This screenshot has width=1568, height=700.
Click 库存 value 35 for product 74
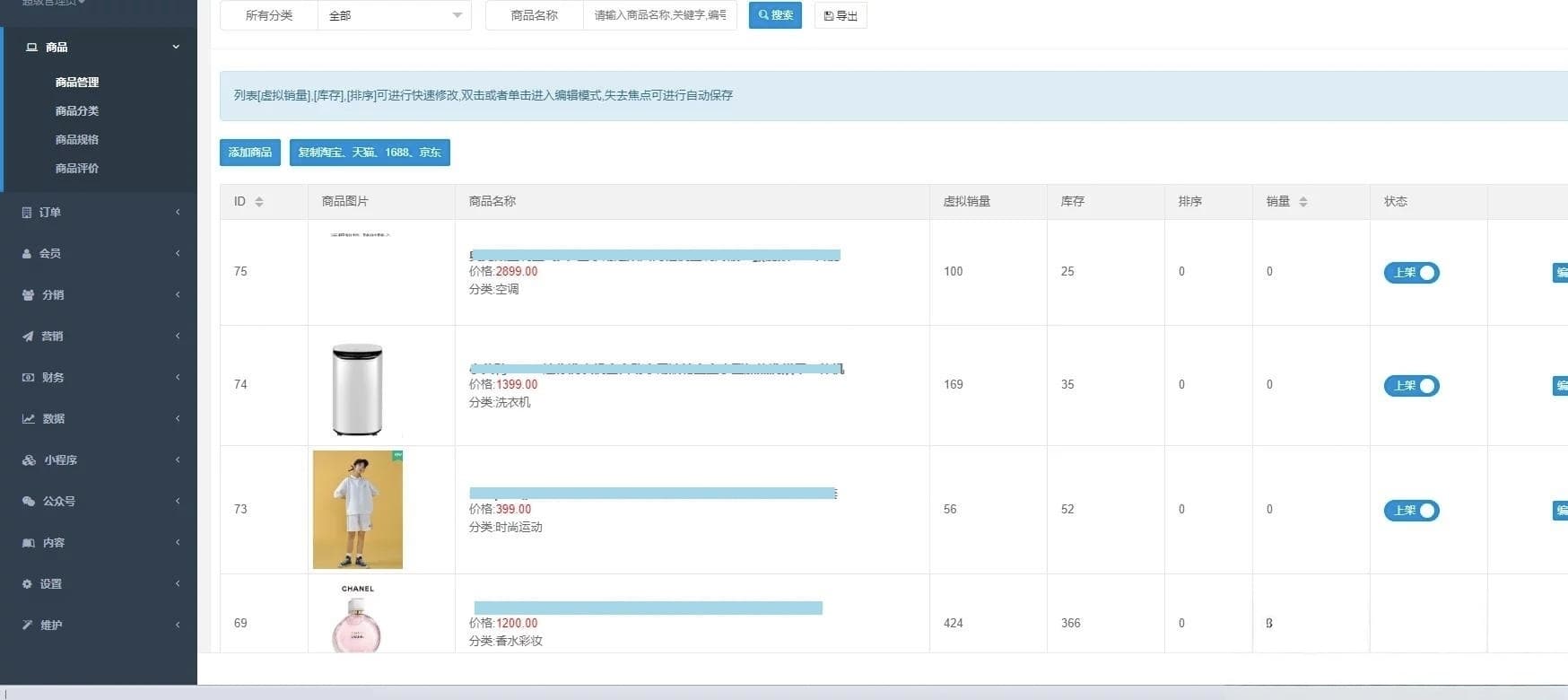[1067, 385]
